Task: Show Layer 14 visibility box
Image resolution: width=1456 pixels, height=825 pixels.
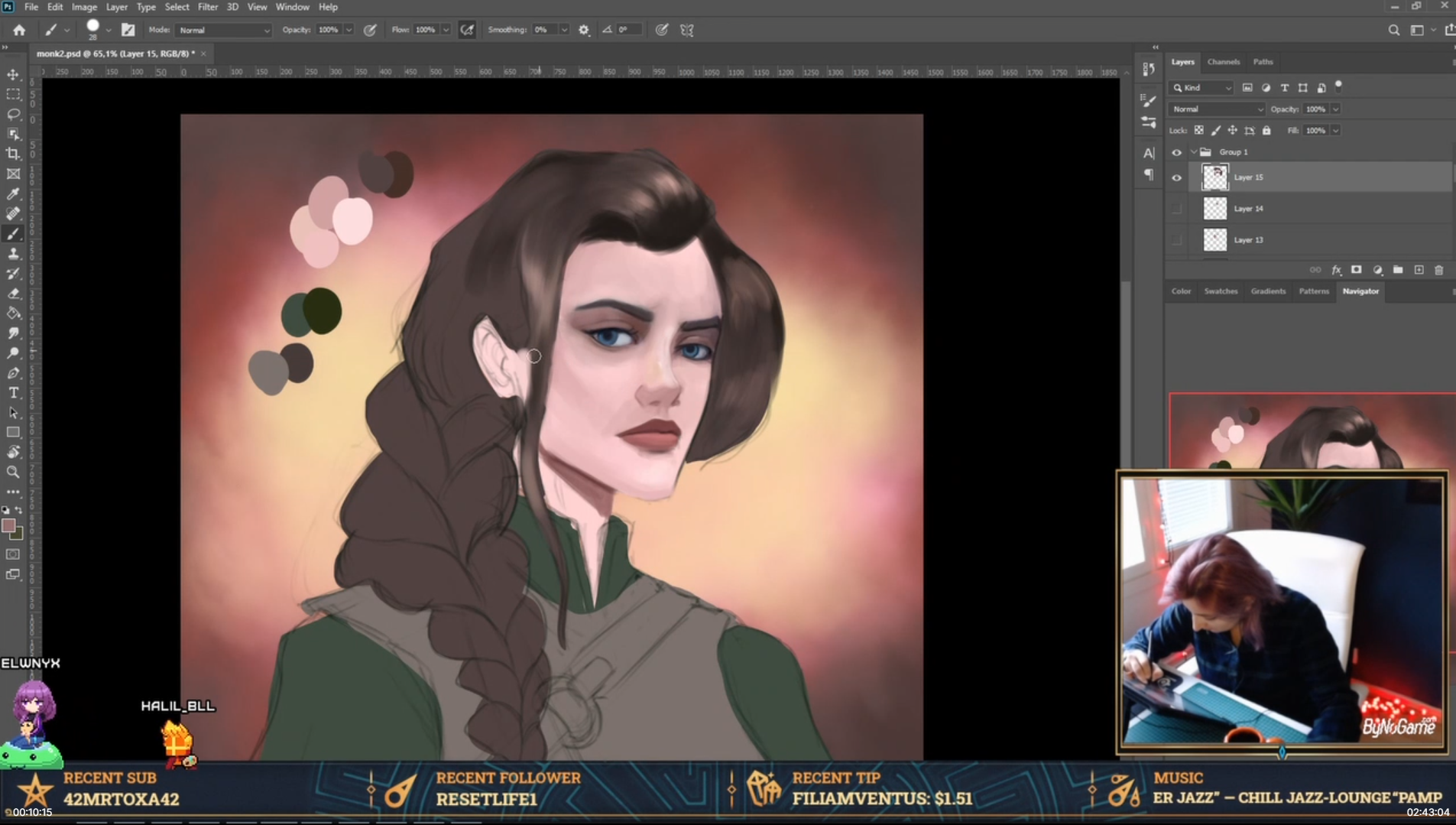Action: [x=1176, y=209]
